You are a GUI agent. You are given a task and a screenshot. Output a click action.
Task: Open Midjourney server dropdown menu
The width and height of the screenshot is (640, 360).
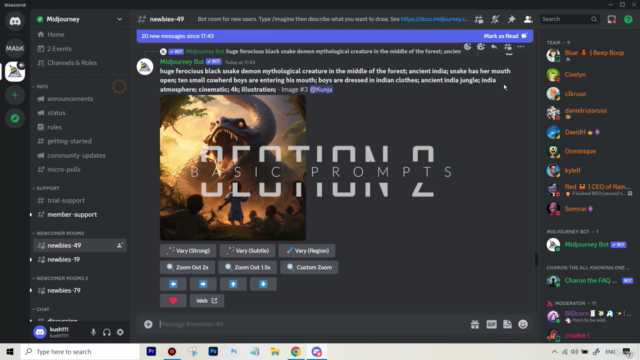[80, 19]
